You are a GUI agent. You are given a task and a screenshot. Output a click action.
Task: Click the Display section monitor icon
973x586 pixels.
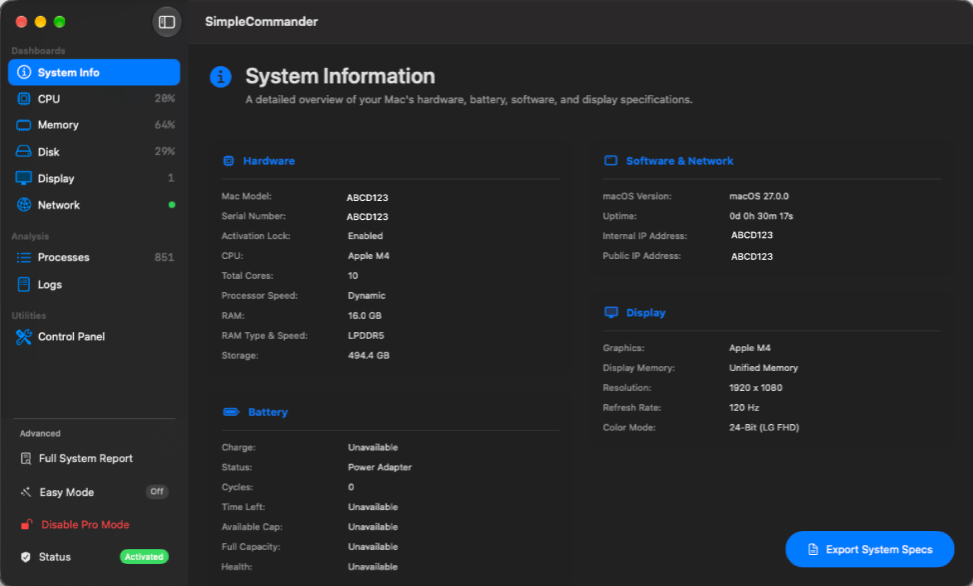pyautogui.click(x=611, y=312)
